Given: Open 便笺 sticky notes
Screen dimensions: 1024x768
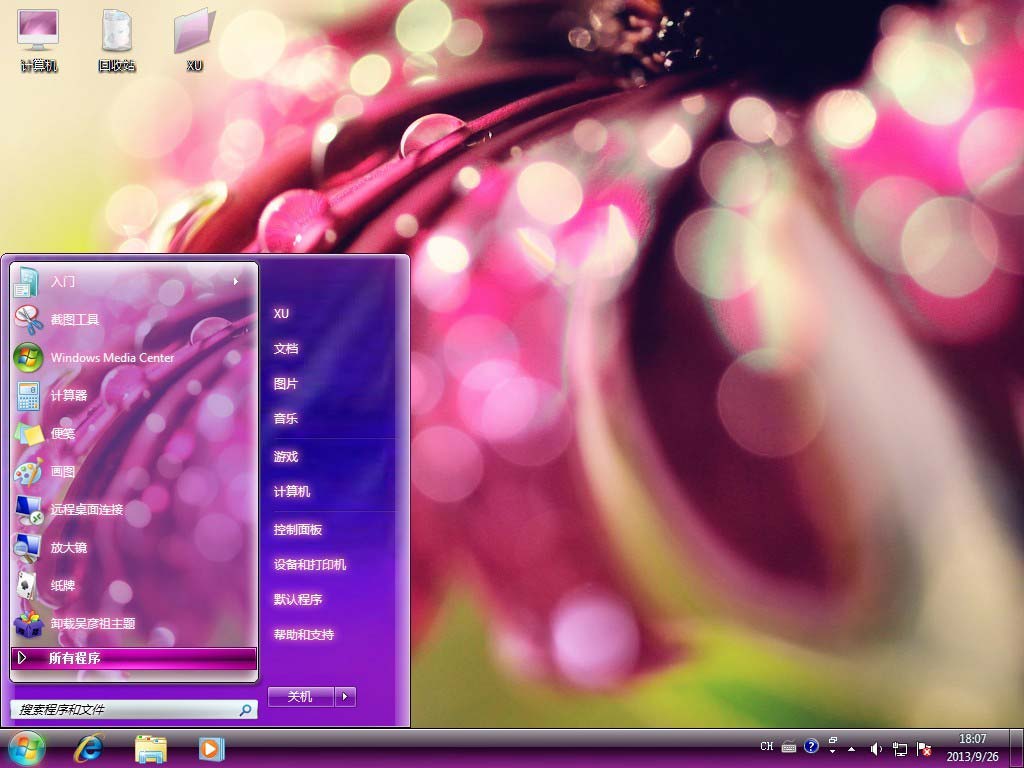Looking at the screenshot, I should (62, 433).
